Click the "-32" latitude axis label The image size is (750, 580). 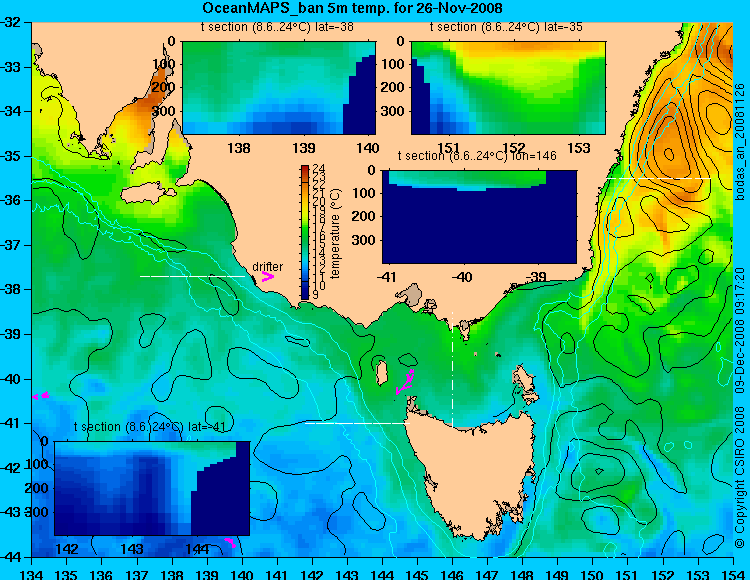coord(11,22)
